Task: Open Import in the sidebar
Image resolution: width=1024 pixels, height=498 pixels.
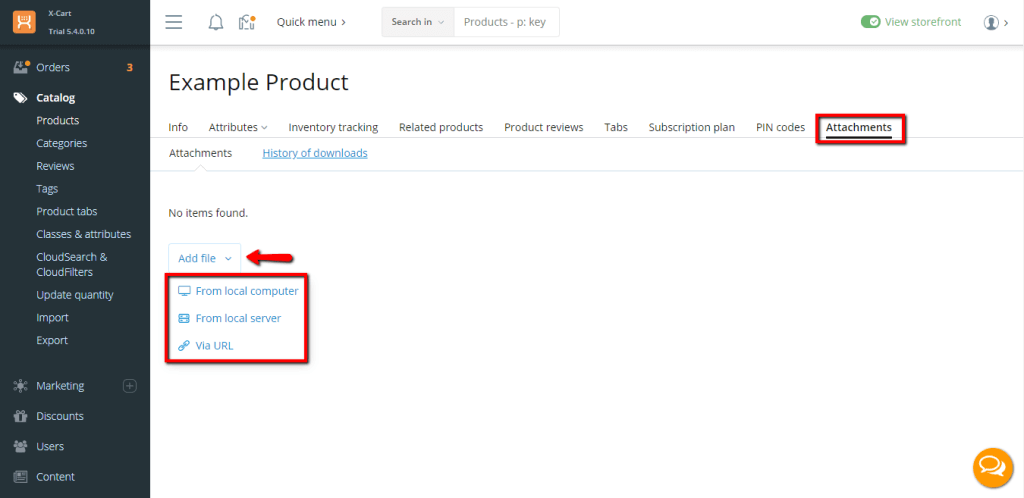Action: point(52,318)
